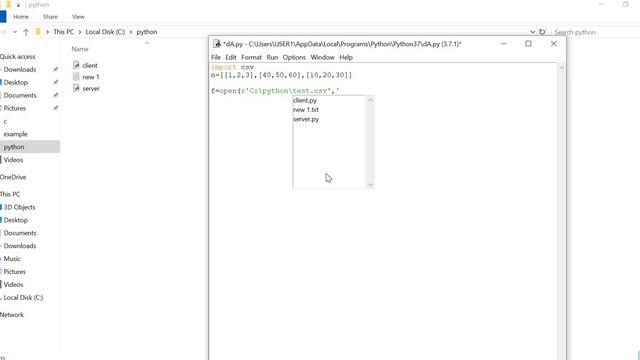Open pinned Downloads under Quick access
This screenshot has height=360, width=640.
(x=20, y=69)
